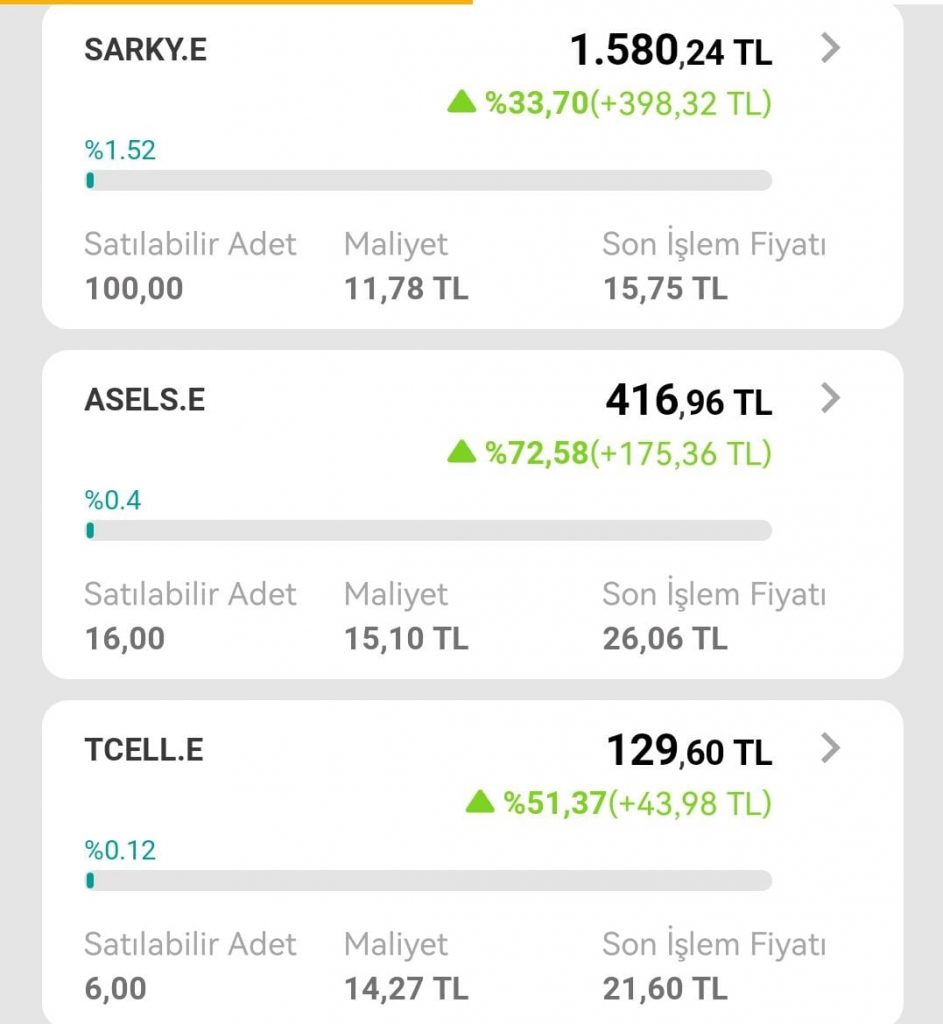Viewport: 943px width, 1024px height.
Task: Click SARKY.E gain %33,70 text
Action: tap(537, 103)
